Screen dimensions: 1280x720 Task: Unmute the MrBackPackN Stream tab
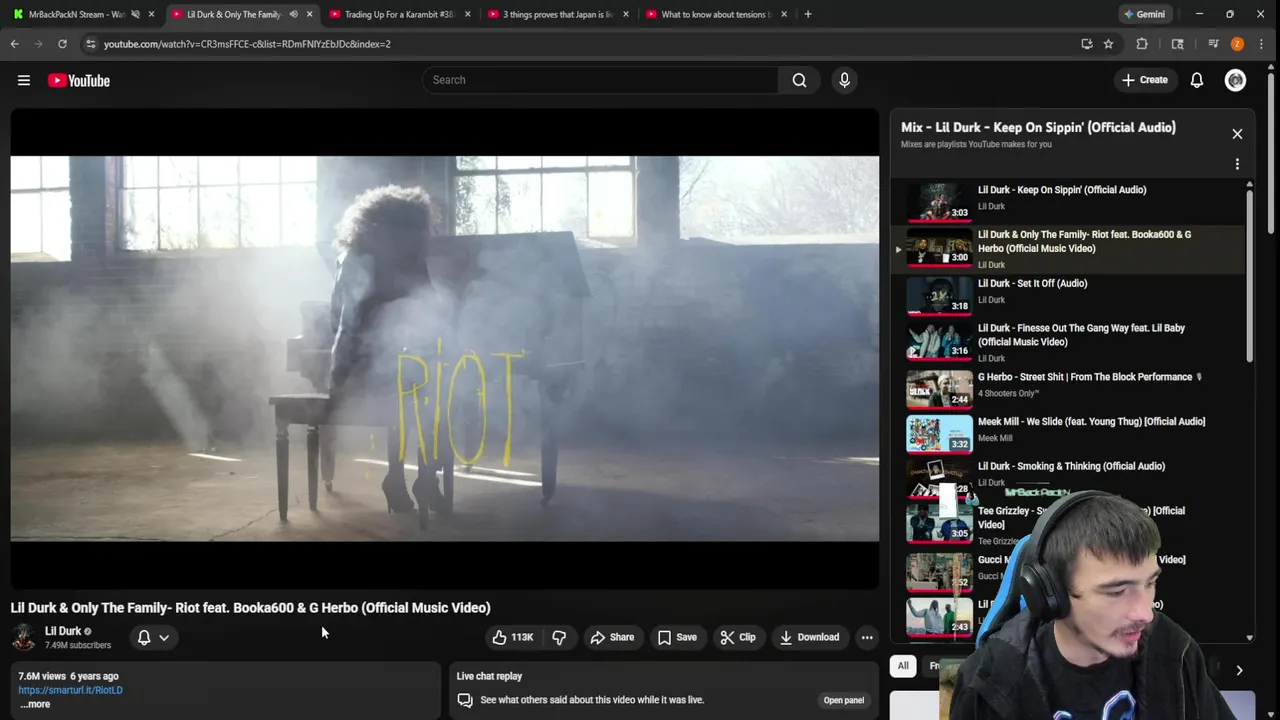(135, 14)
